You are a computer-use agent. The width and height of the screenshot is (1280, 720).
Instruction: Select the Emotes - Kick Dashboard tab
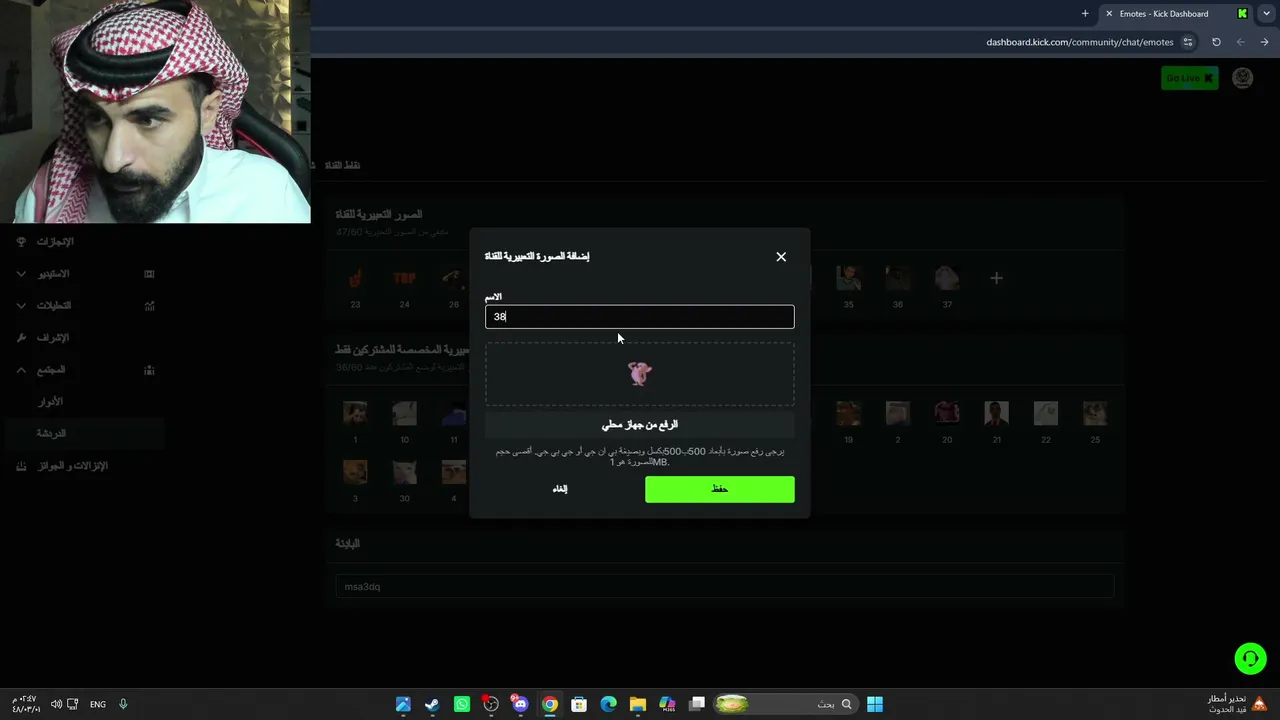click(x=1176, y=14)
